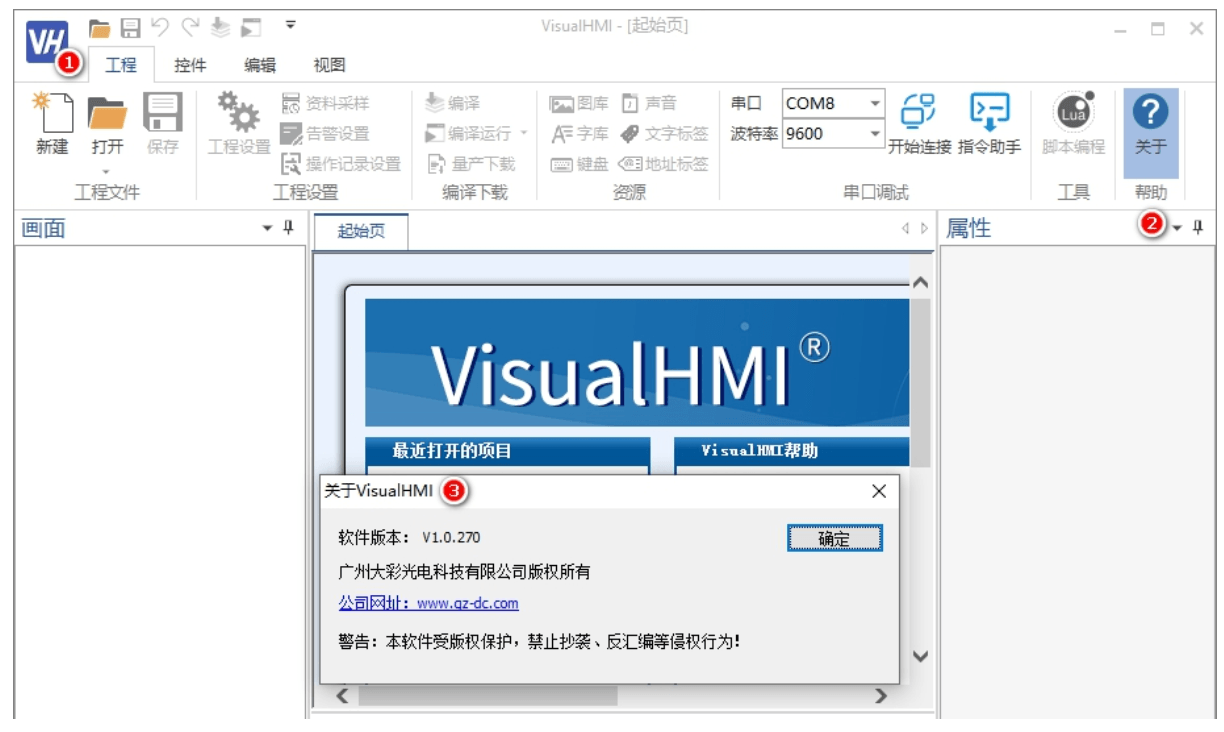Expand the COM8 serial port dropdown
Viewport: 1224px width, 732px height.
pos(875,103)
